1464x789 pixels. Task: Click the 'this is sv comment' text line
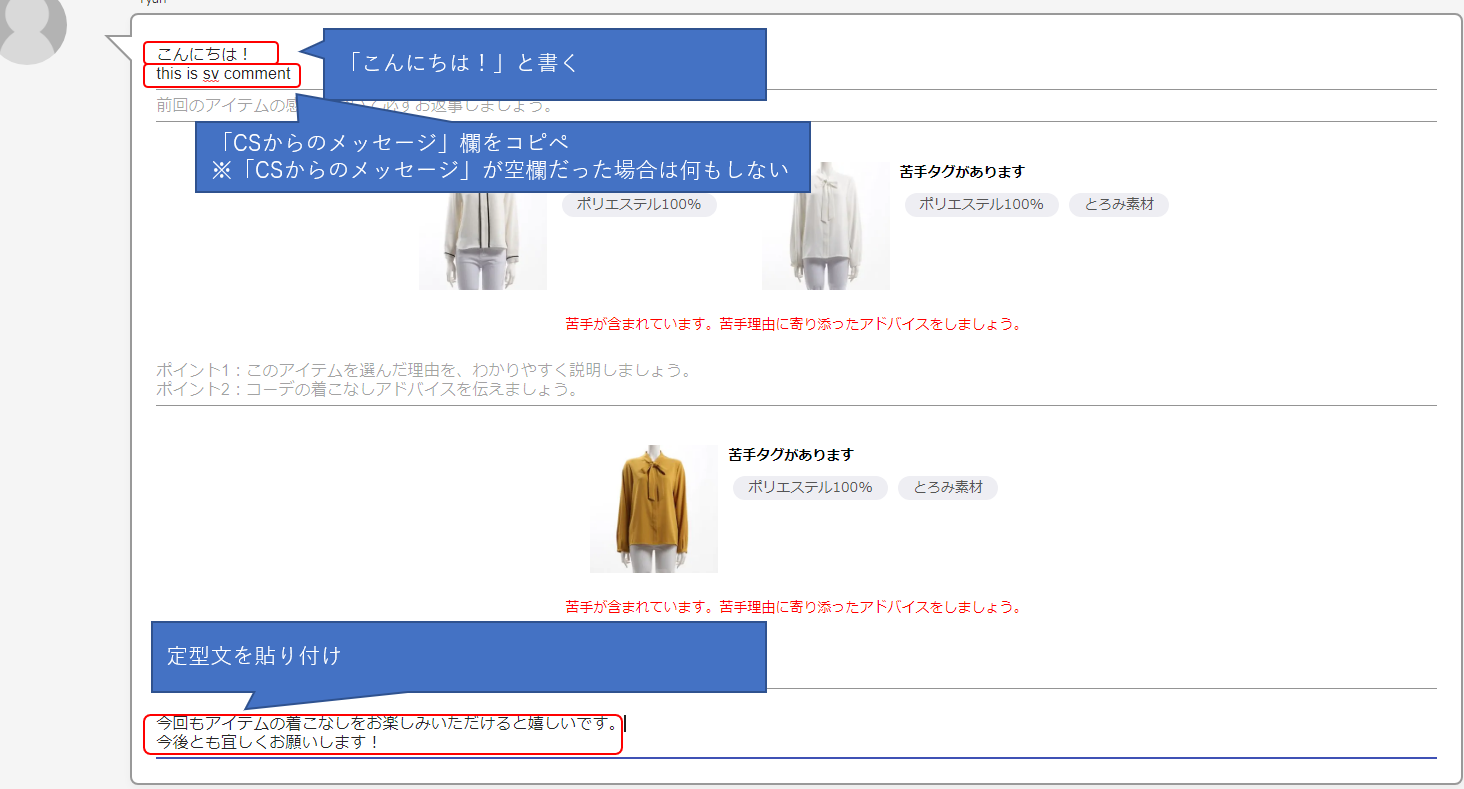pos(223,74)
